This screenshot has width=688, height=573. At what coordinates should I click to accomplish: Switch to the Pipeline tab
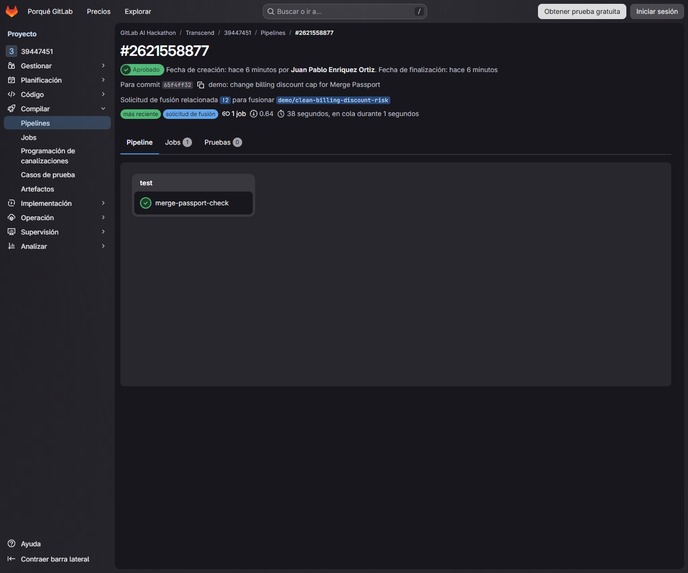(x=140, y=143)
